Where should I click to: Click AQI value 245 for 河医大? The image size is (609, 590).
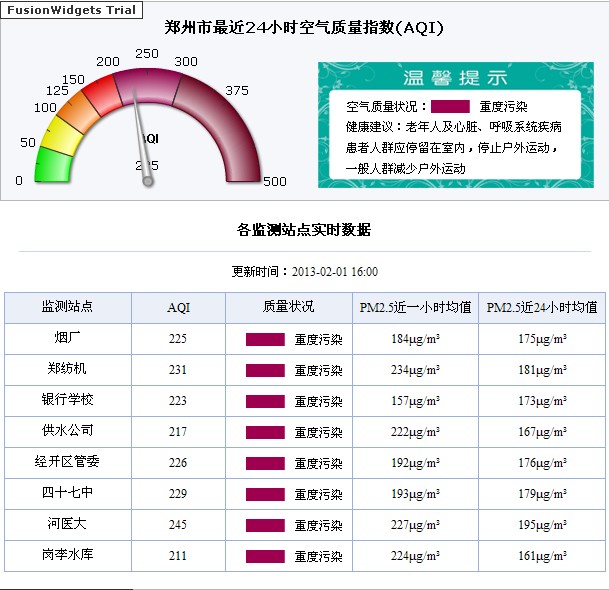[178, 525]
